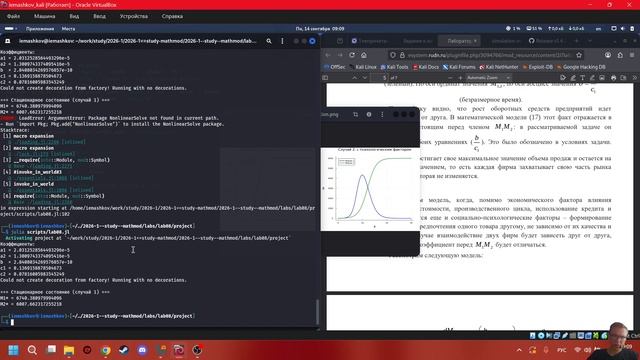Image resolution: width=640 pixels, height=360 pixels.
Task: Open the Приложения menu in Kali panel
Action: (x=40, y=29)
